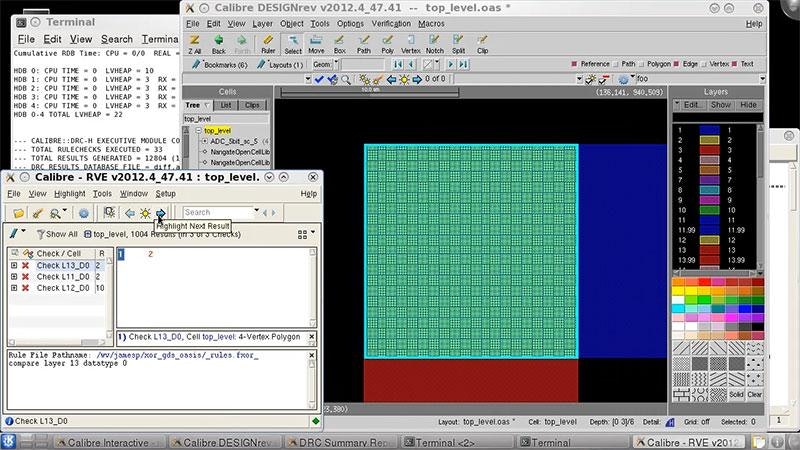Select layer 3 red color swatch
800x450 pixels.
pos(709,150)
